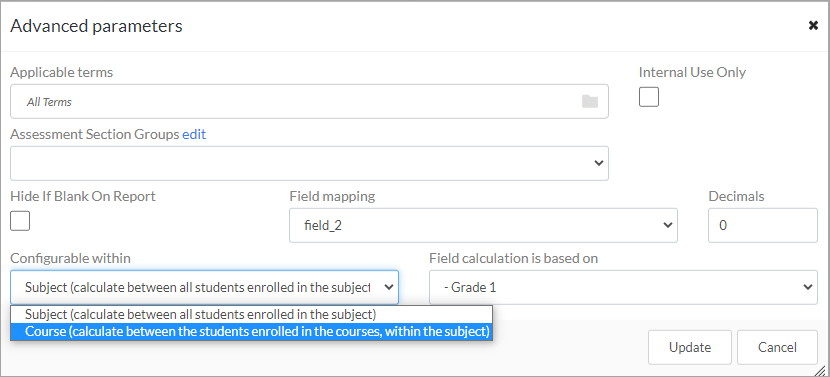Focus the Decimals input field
This screenshot has height=377, width=830.
point(763,225)
